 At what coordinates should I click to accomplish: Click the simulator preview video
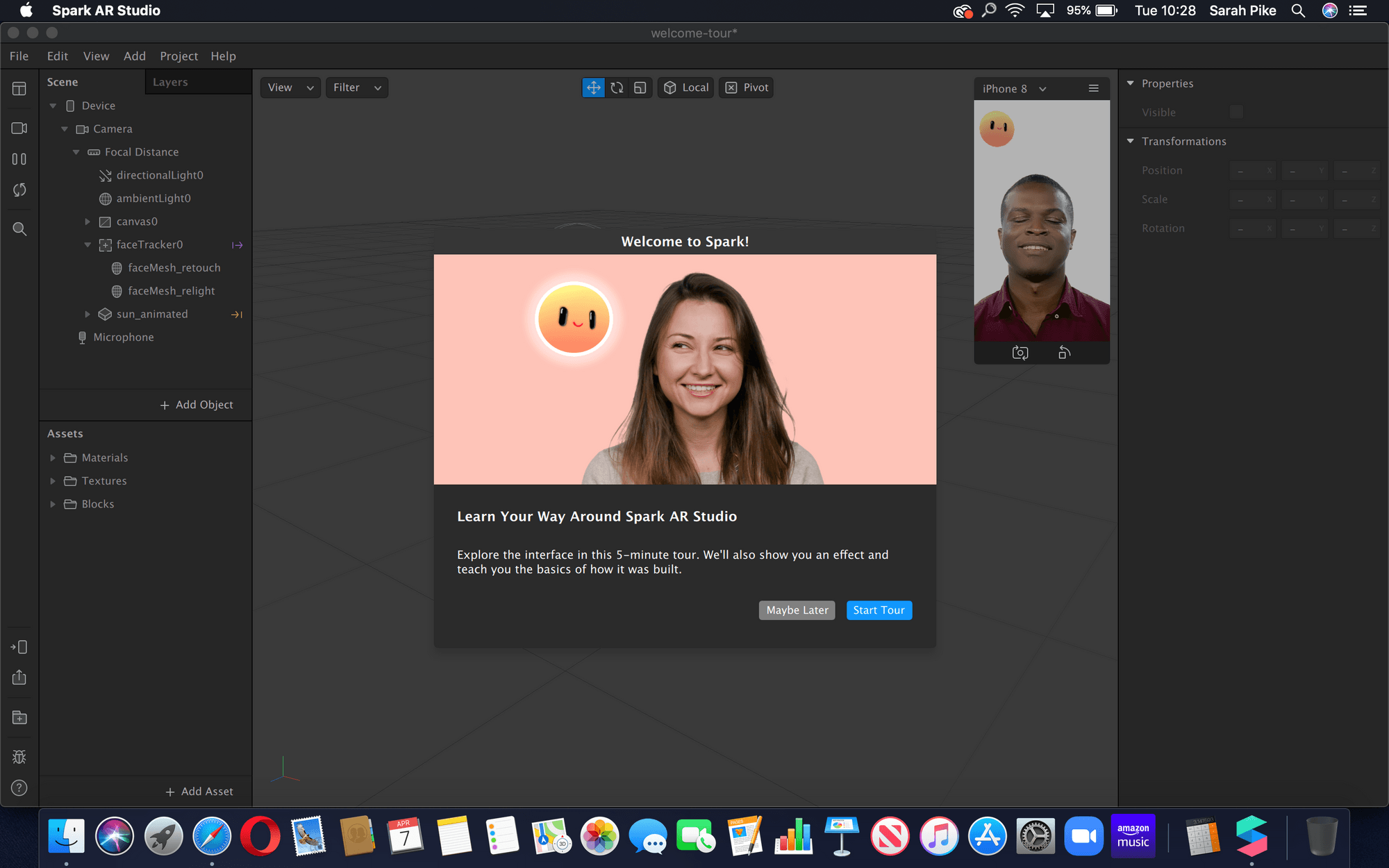coord(1042,221)
